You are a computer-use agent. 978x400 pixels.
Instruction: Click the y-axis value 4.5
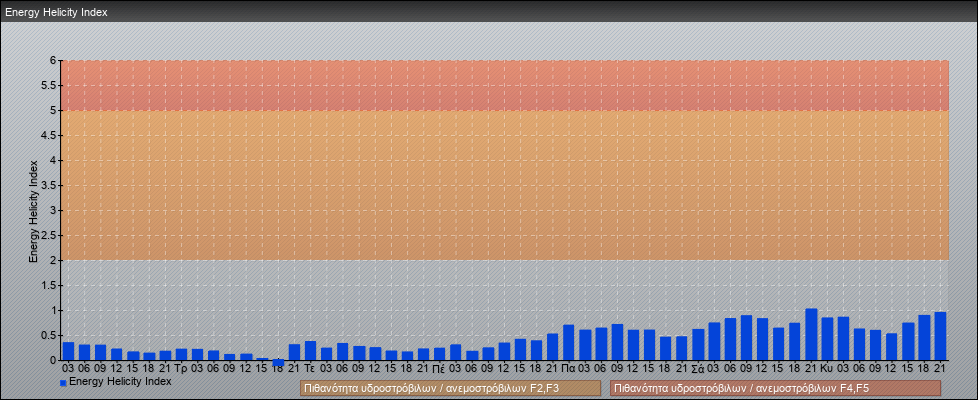[x=49, y=135]
